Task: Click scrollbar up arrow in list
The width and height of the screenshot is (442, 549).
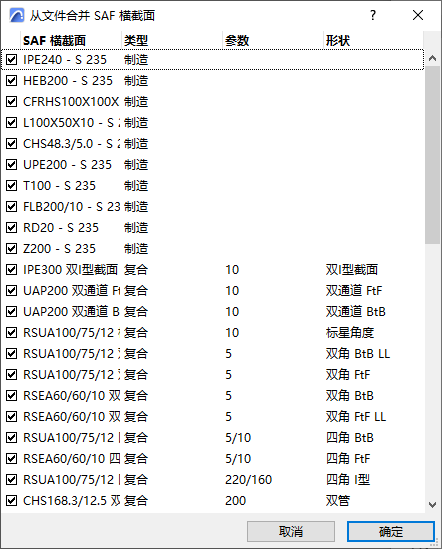Action: pos(433,58)
